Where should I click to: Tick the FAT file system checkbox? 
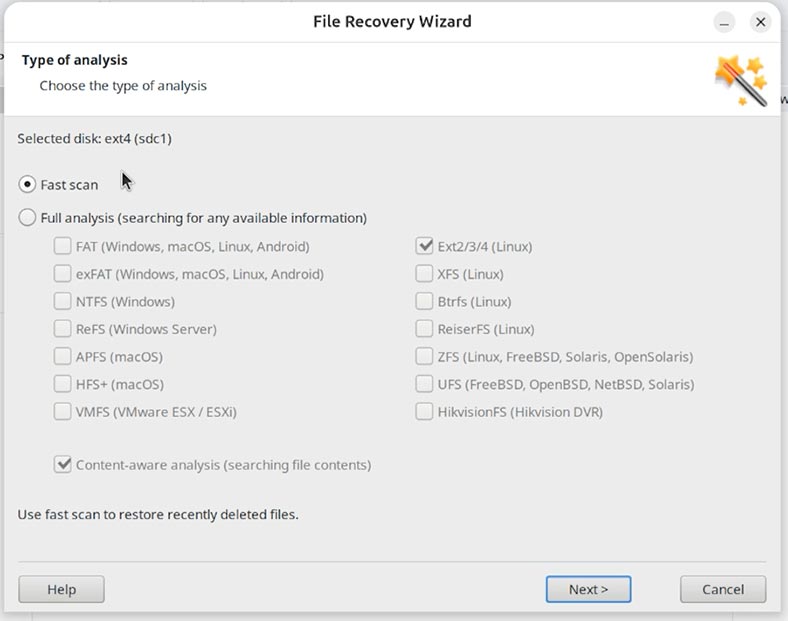click(x=62, y=246)
